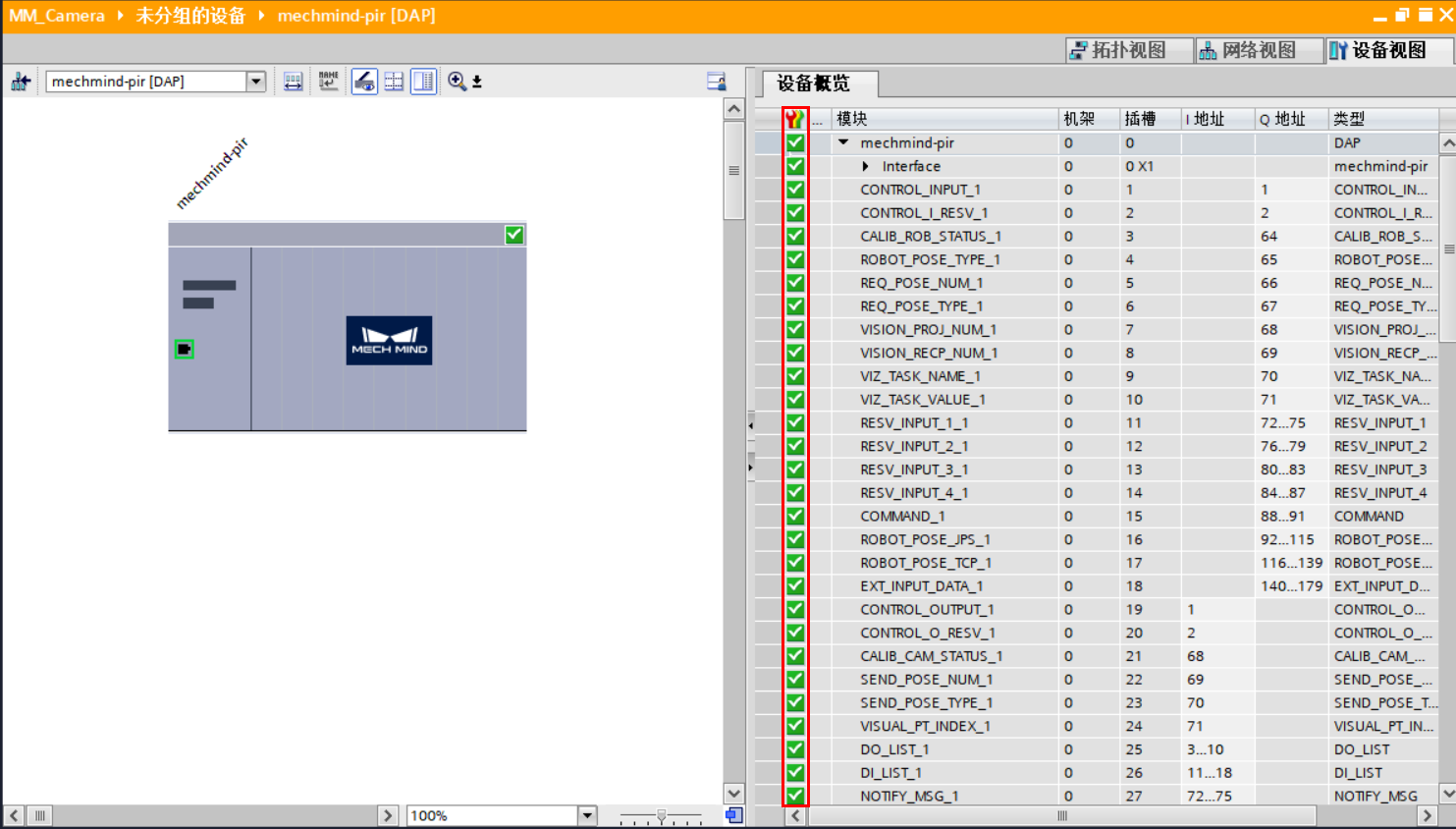Click the show module labels toolbar icon
This screenshot has width=1456, height=829.
coord(294,82)
